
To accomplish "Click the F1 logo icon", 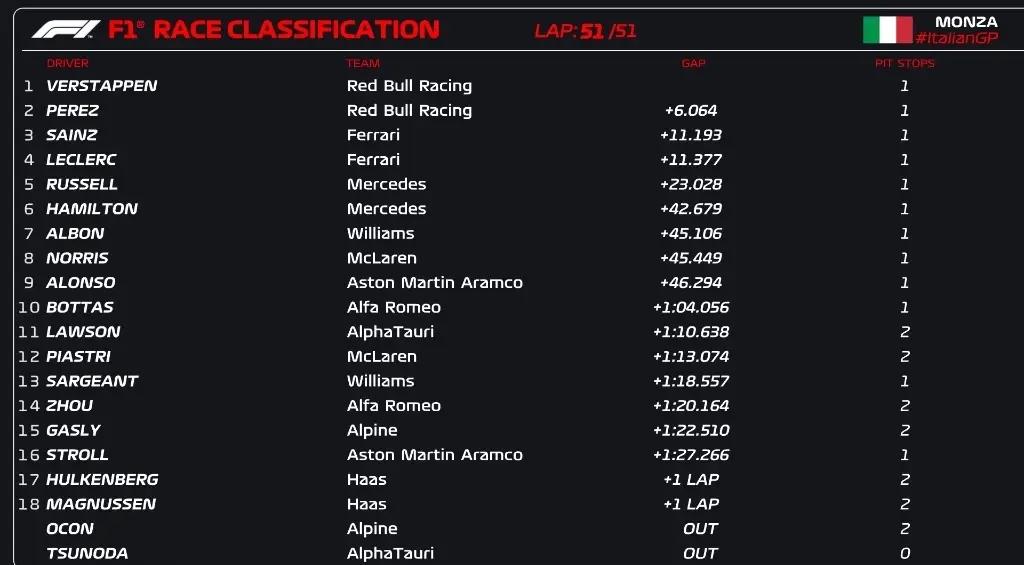I will pos(66,30).
